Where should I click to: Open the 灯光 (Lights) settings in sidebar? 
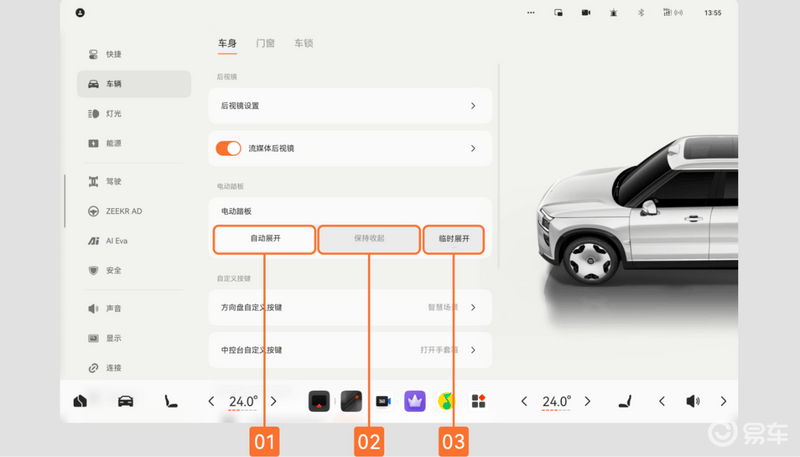click(x=113, y=114)
